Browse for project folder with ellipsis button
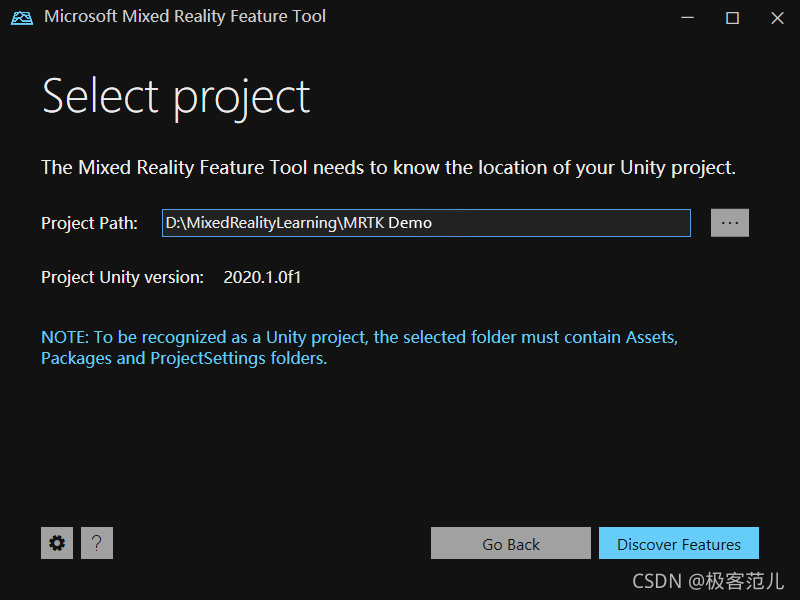The image size is (800, 600). [730, 223]
